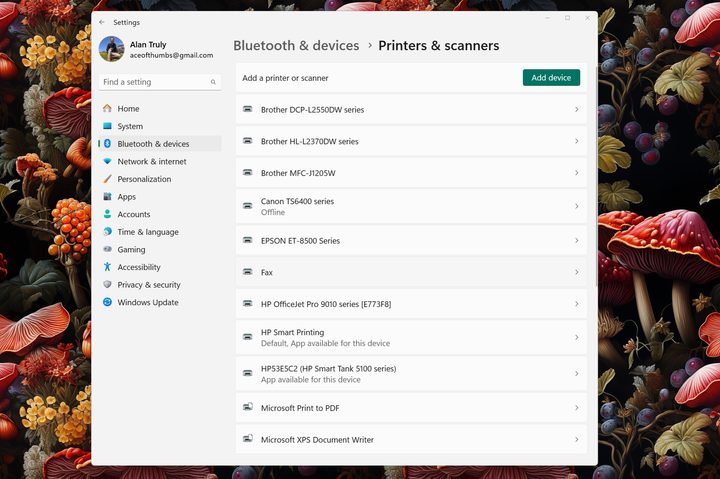This screenshot has height=479, width=720.
Task: Click the Gaming controller icon
Action: tap(107, 249)
